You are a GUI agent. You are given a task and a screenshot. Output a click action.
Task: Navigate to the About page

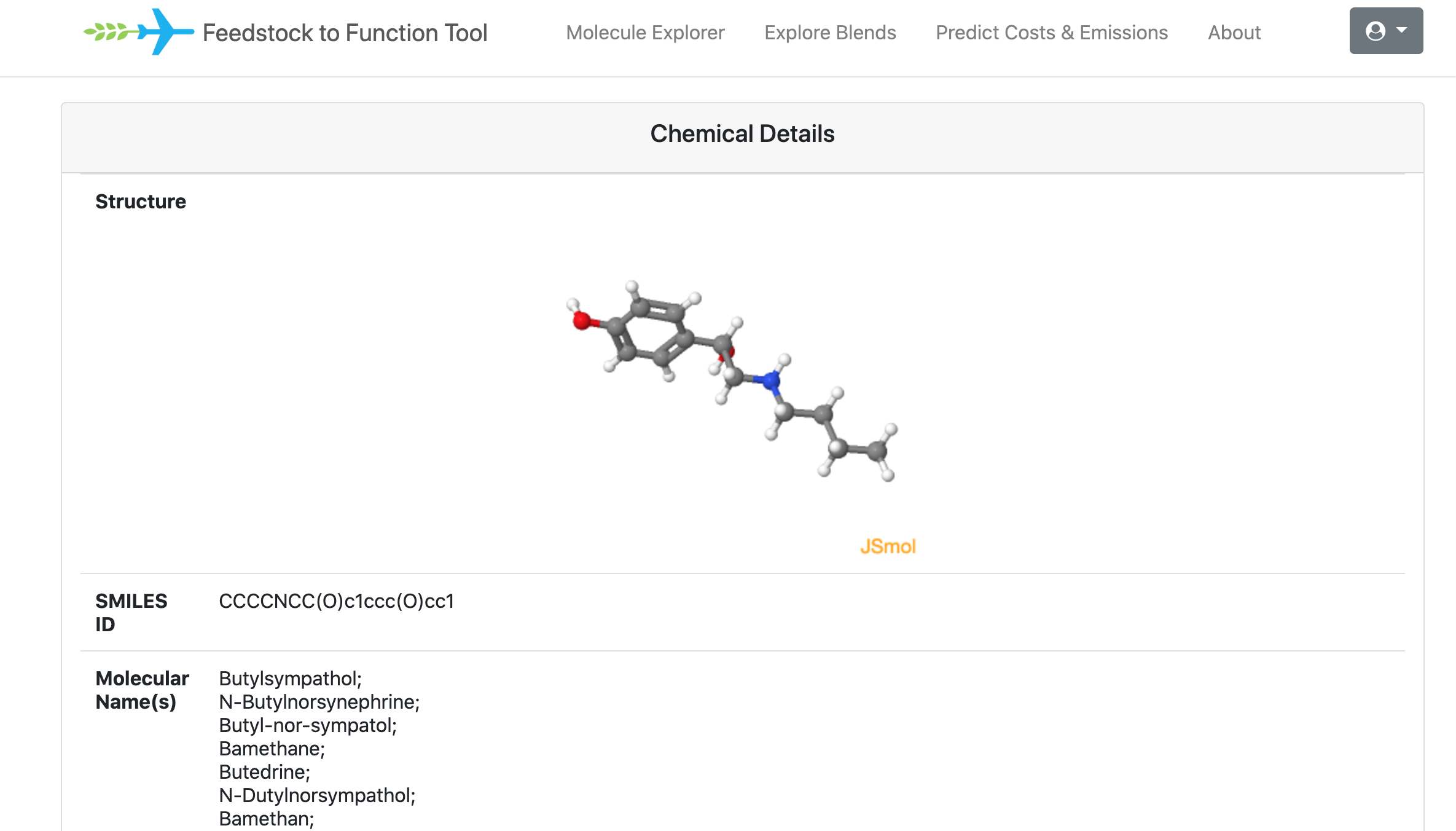1234,33
